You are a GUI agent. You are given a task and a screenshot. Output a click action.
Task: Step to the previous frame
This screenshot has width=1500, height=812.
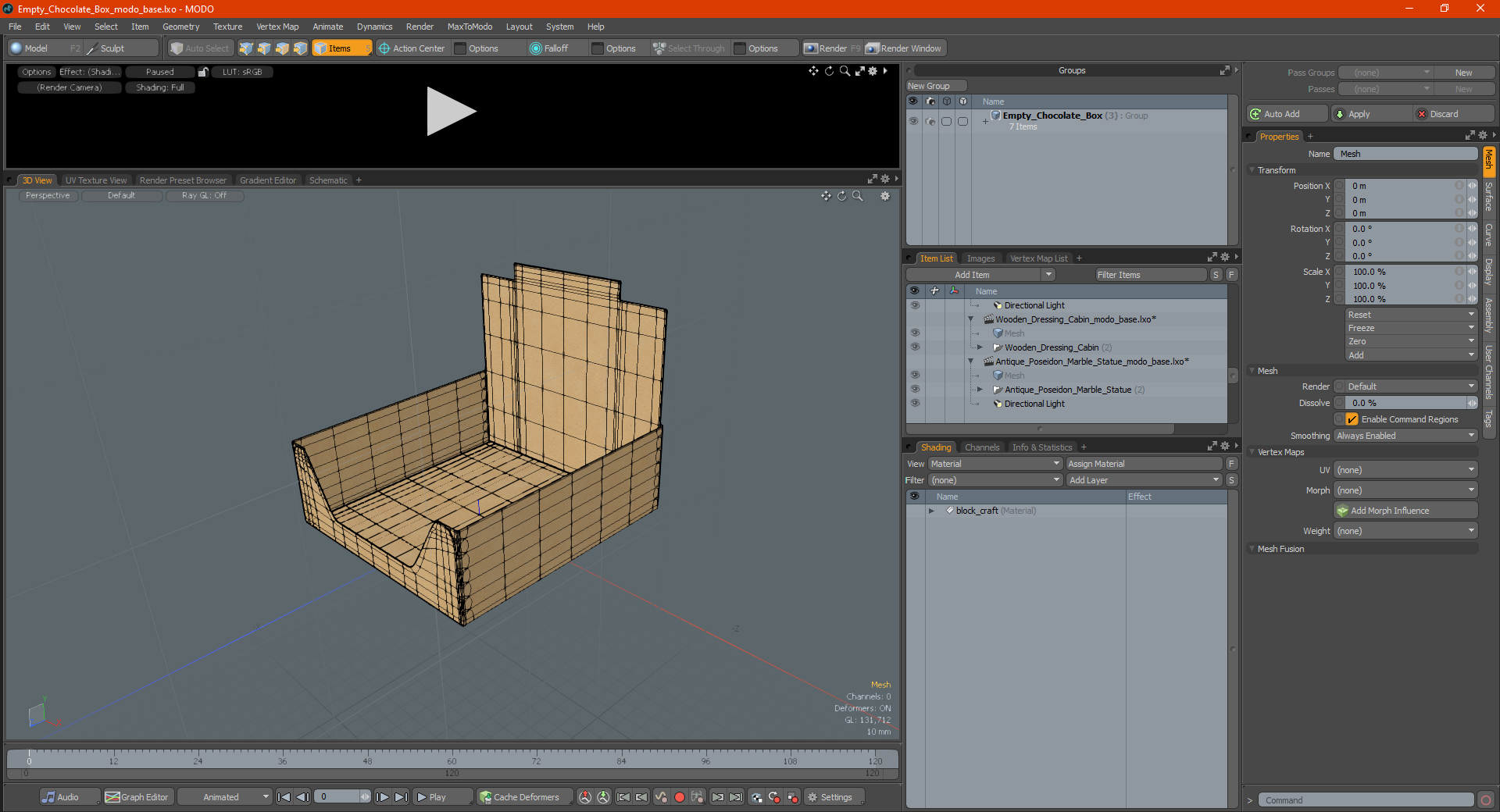[x=303, y=797]
